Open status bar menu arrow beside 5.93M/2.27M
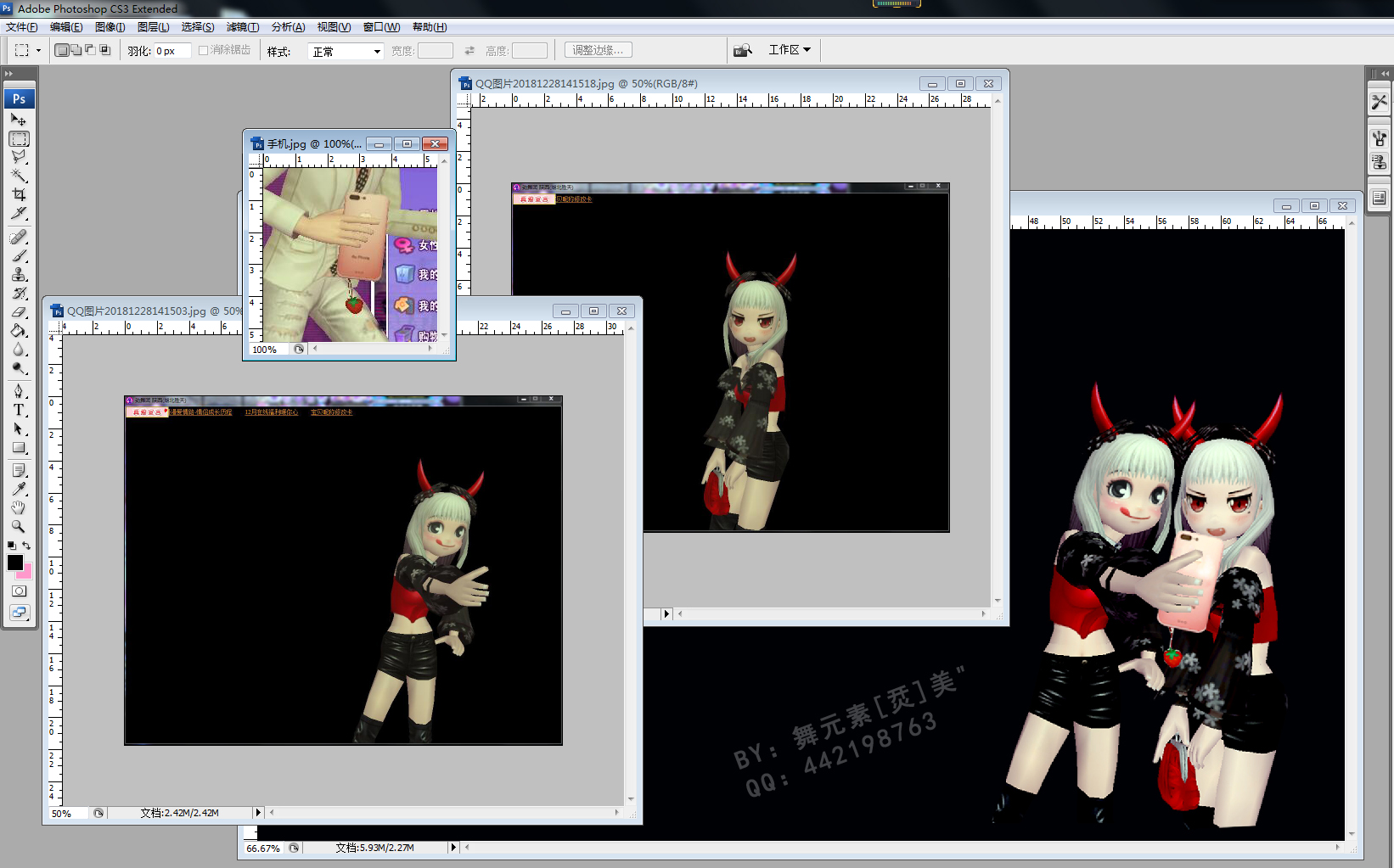The height and width of the screenshot is (868, 1394). tap(453, 848)
